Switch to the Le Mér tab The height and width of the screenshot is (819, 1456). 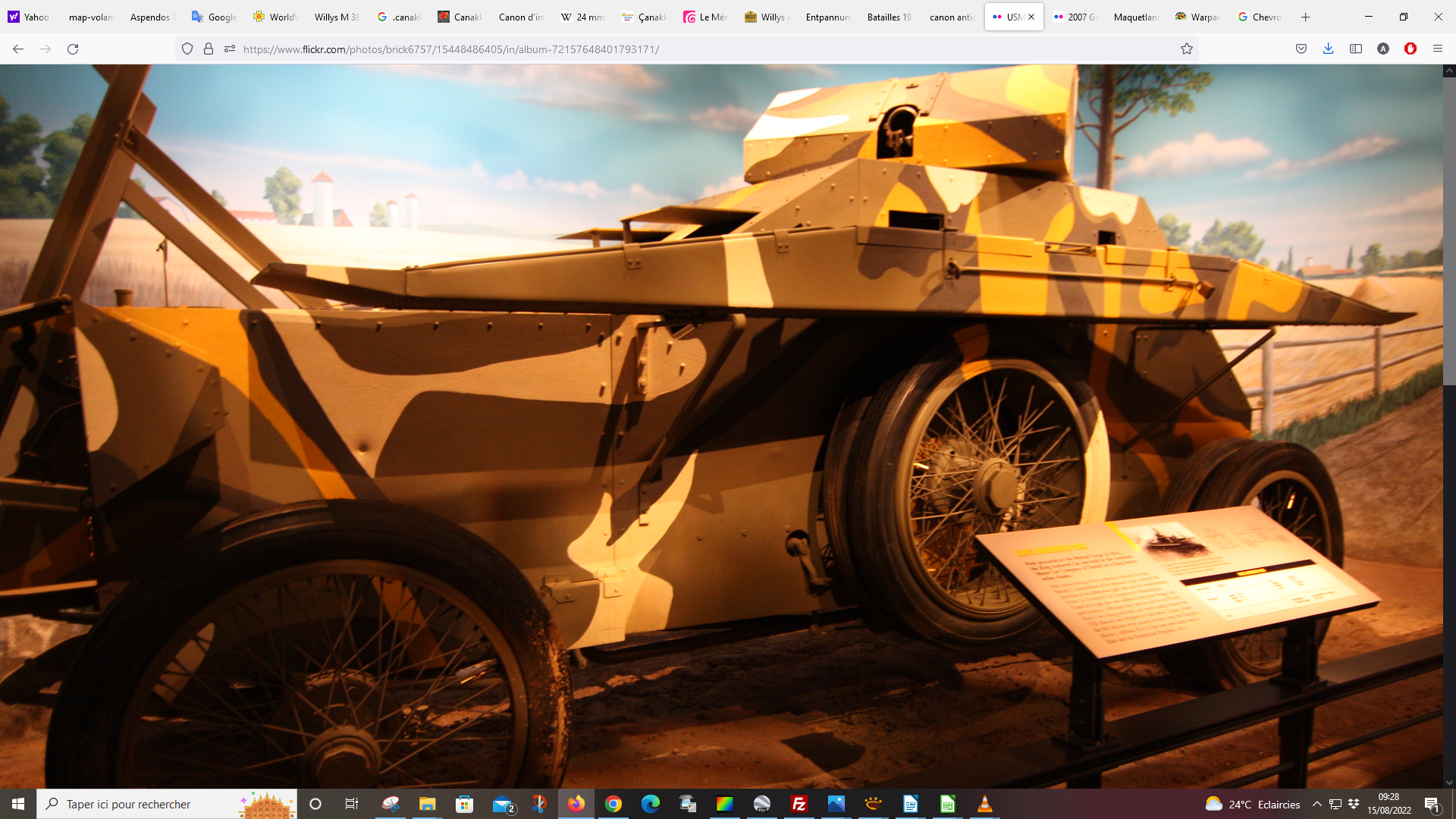[x=705, y=17]
